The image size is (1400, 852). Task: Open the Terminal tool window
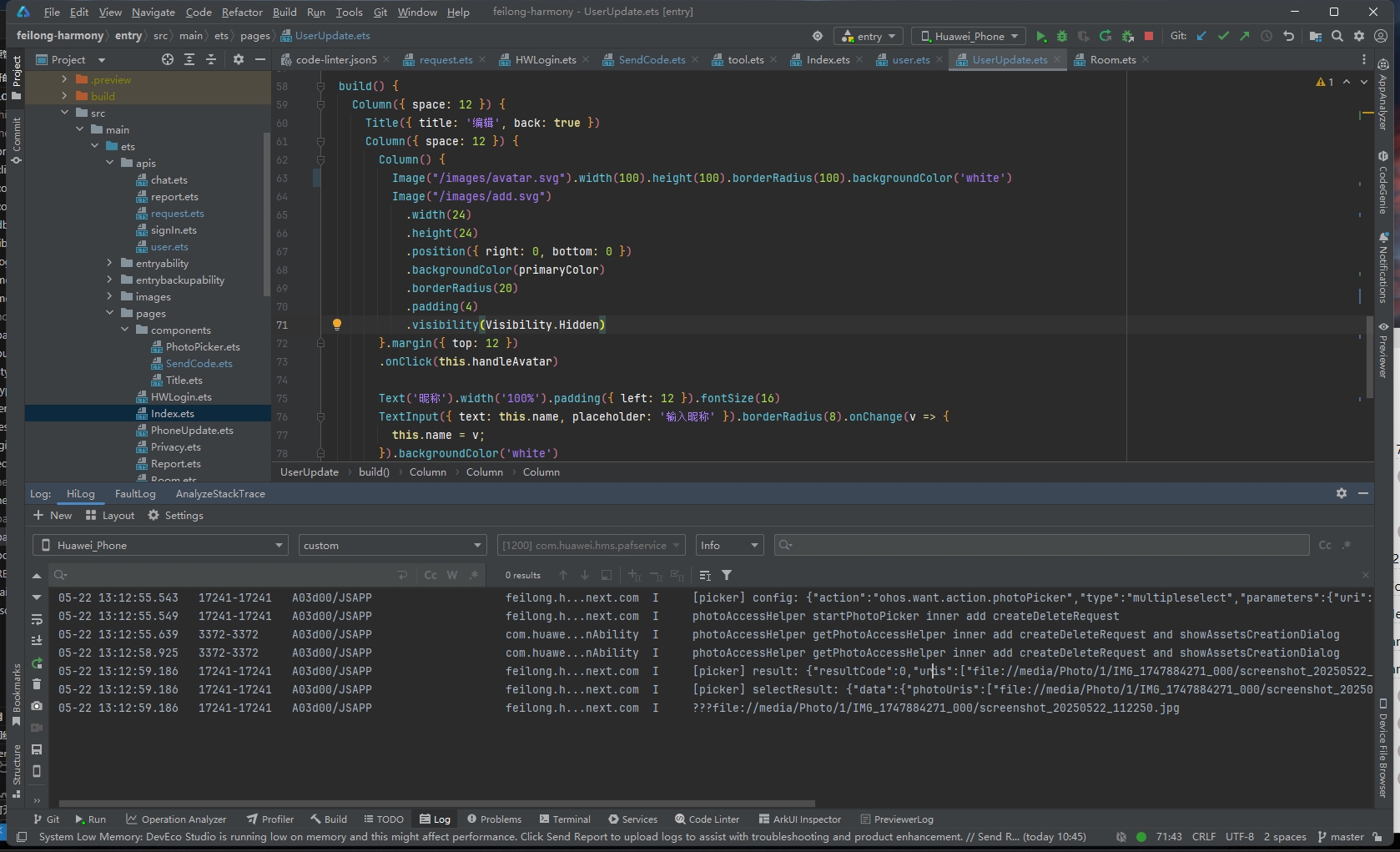pos(565,819)
